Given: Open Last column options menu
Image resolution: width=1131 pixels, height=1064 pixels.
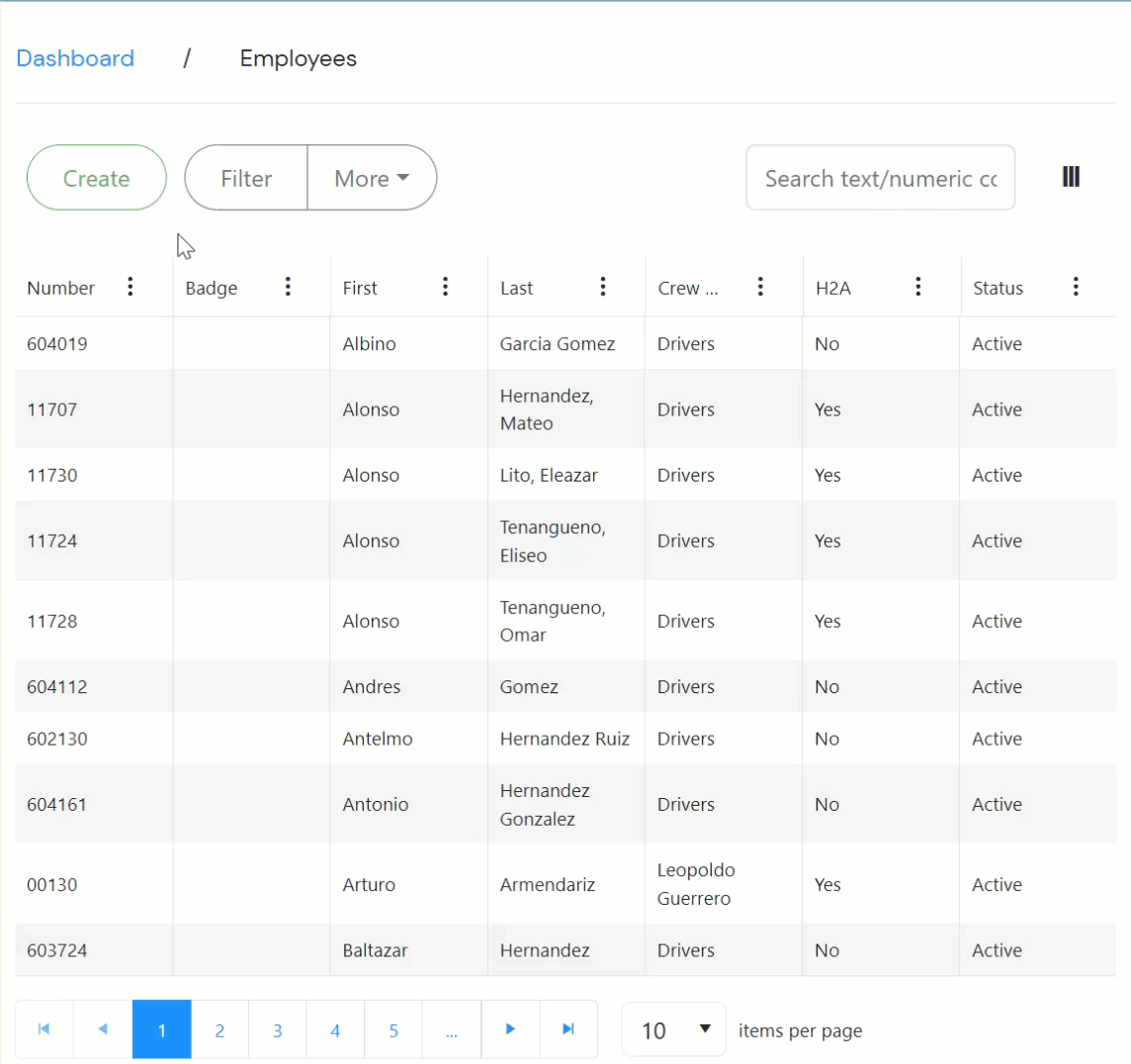Looking at the screenshot, I should [x=603, y=287].
